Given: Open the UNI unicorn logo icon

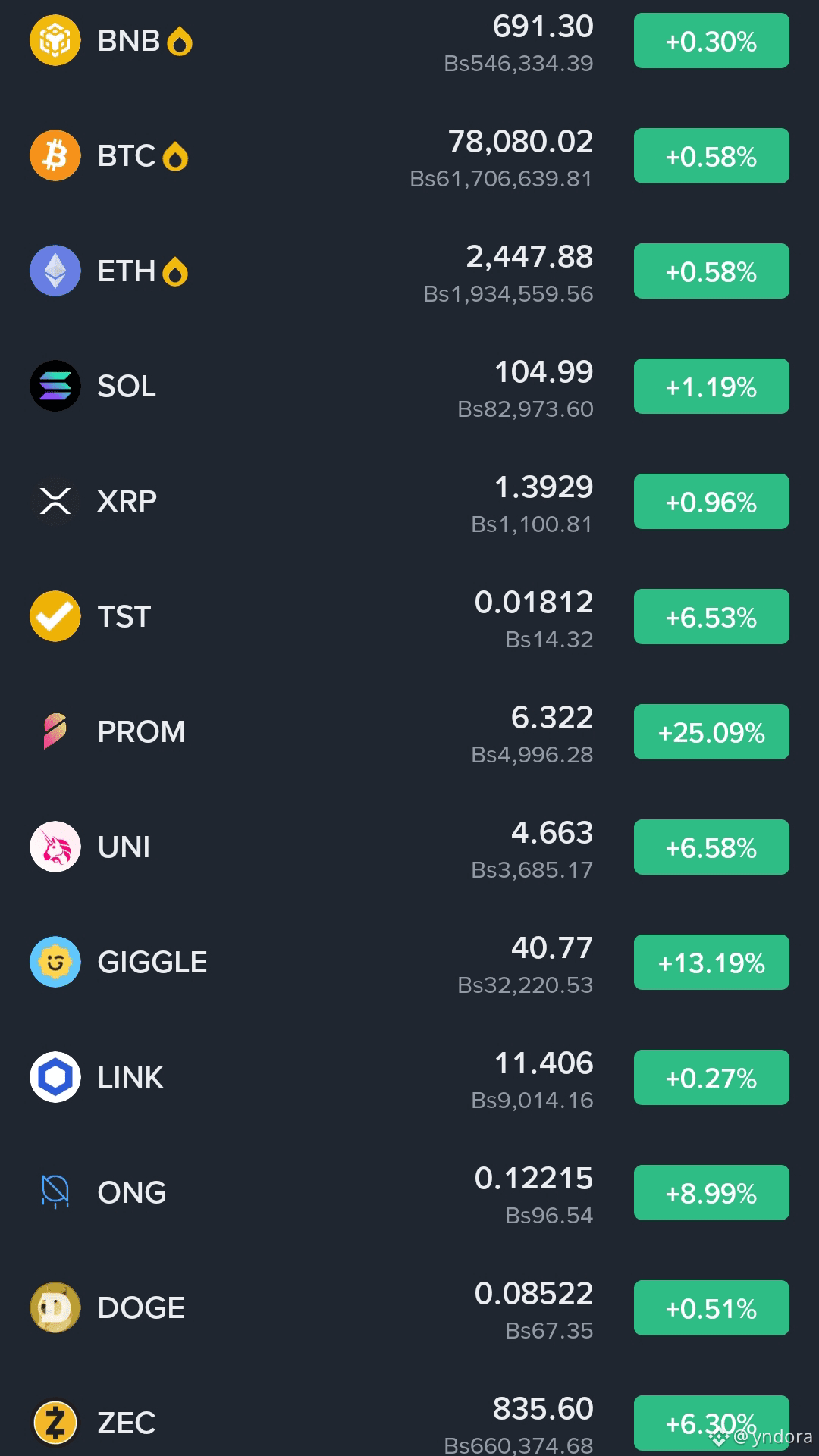Looking at the screenshot, I should [x=55, y=847].
